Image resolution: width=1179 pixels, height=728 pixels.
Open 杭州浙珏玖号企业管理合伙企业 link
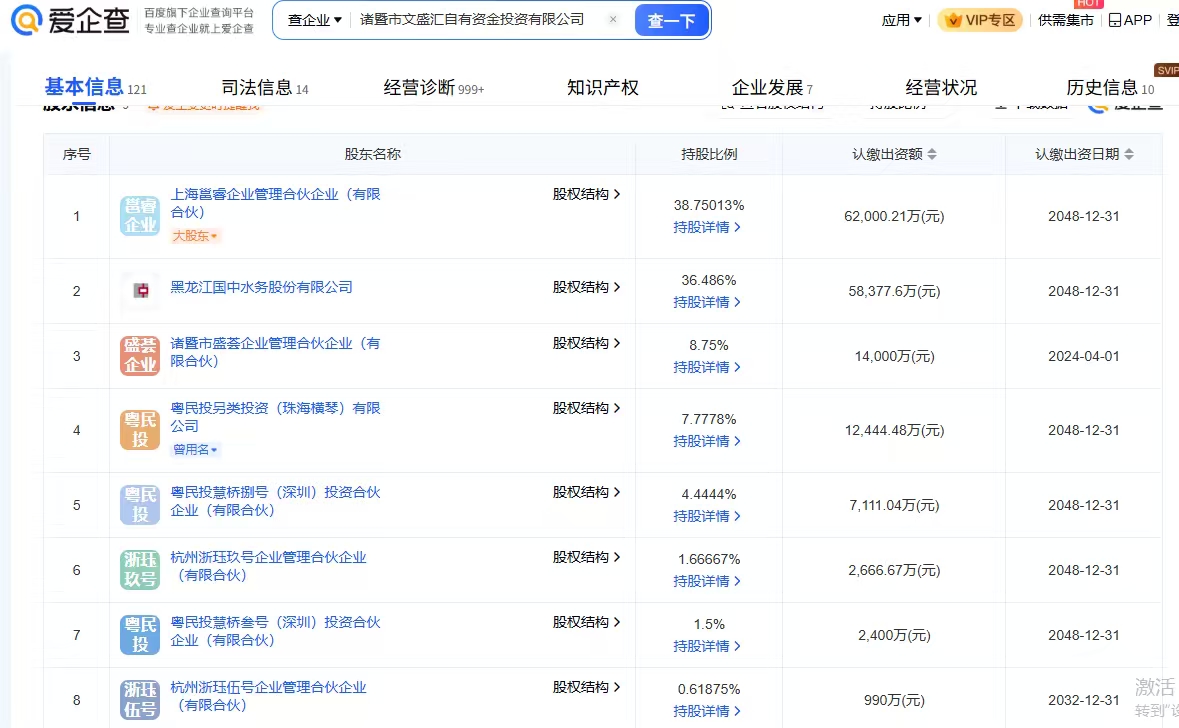click(x=268, y=566)
